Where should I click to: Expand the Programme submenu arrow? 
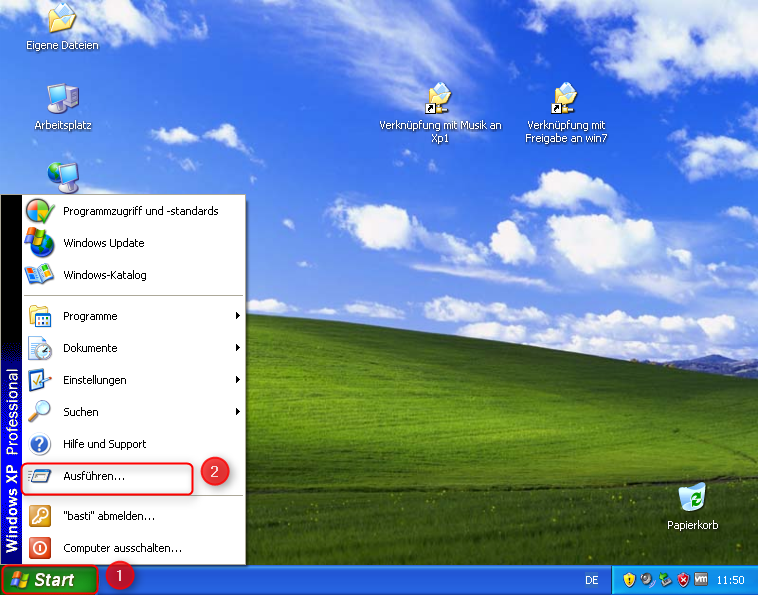(238, 316)
